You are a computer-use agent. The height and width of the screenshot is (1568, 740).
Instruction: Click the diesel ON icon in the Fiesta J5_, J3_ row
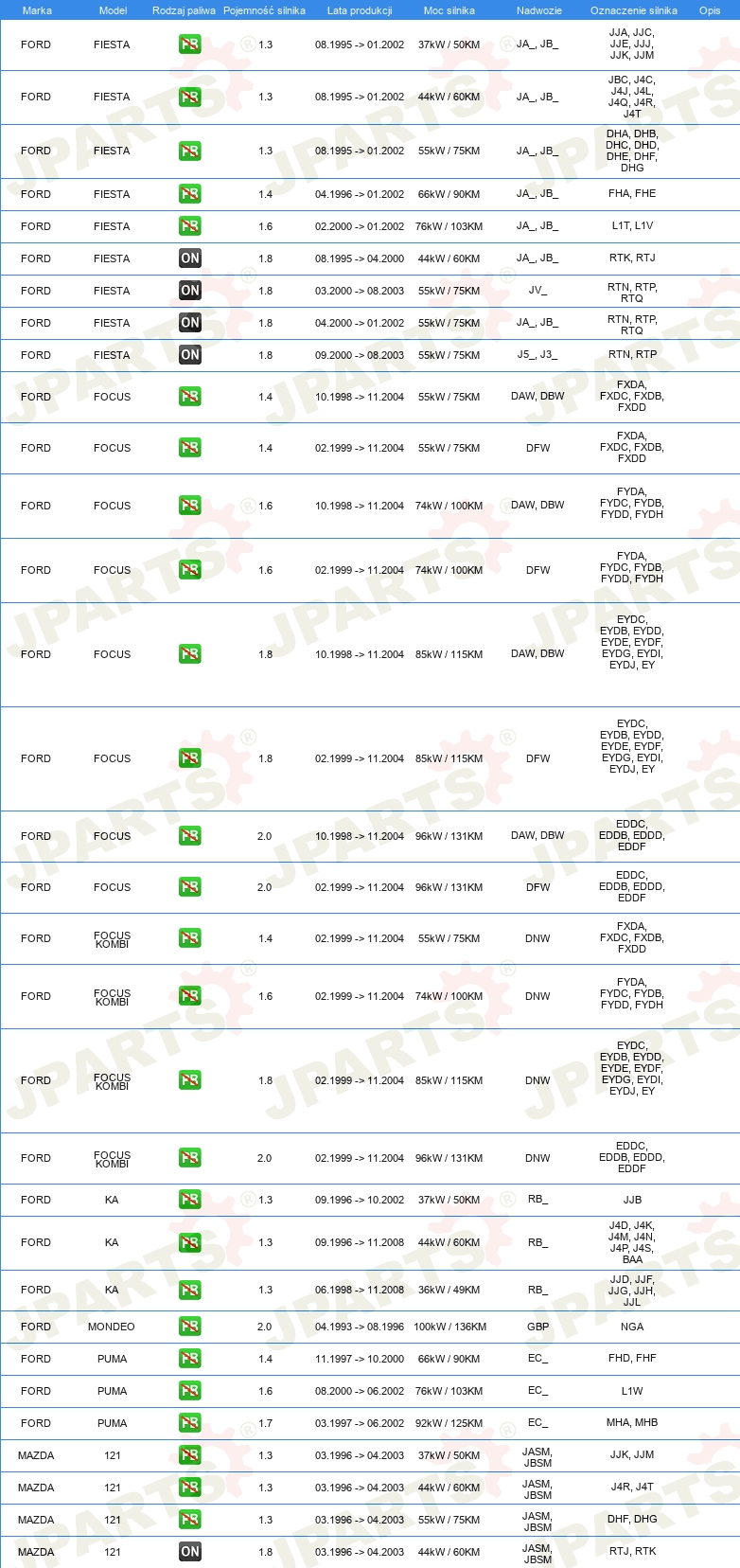pyautogui.click(x=190, y=355)
